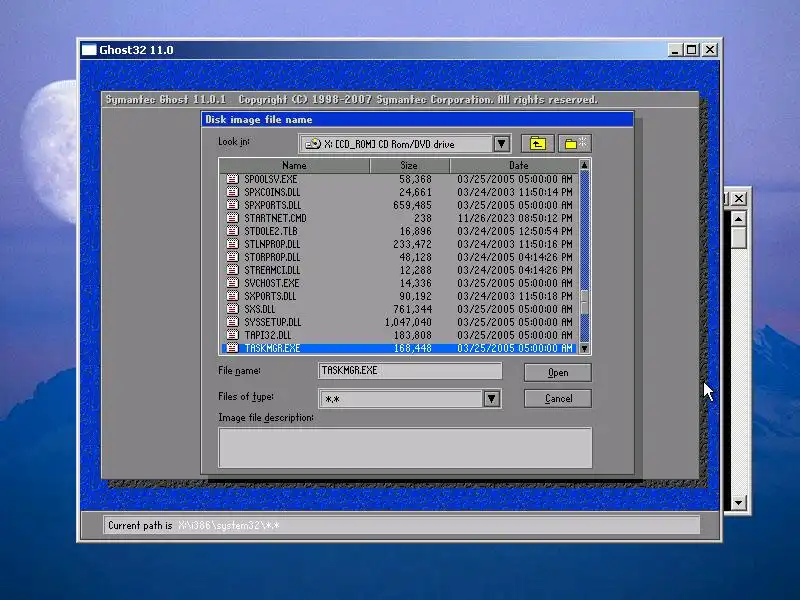Screen dimensions: 800x600
Task: Click the Cancel button
Action: [x=558, y=398]
